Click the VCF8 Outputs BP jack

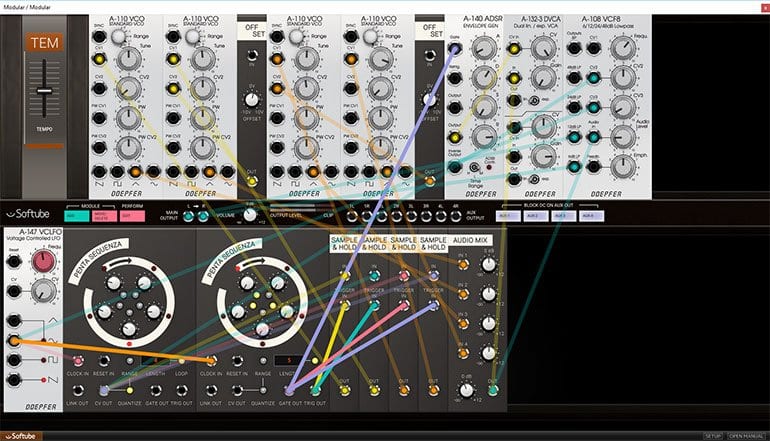point(574,48)
